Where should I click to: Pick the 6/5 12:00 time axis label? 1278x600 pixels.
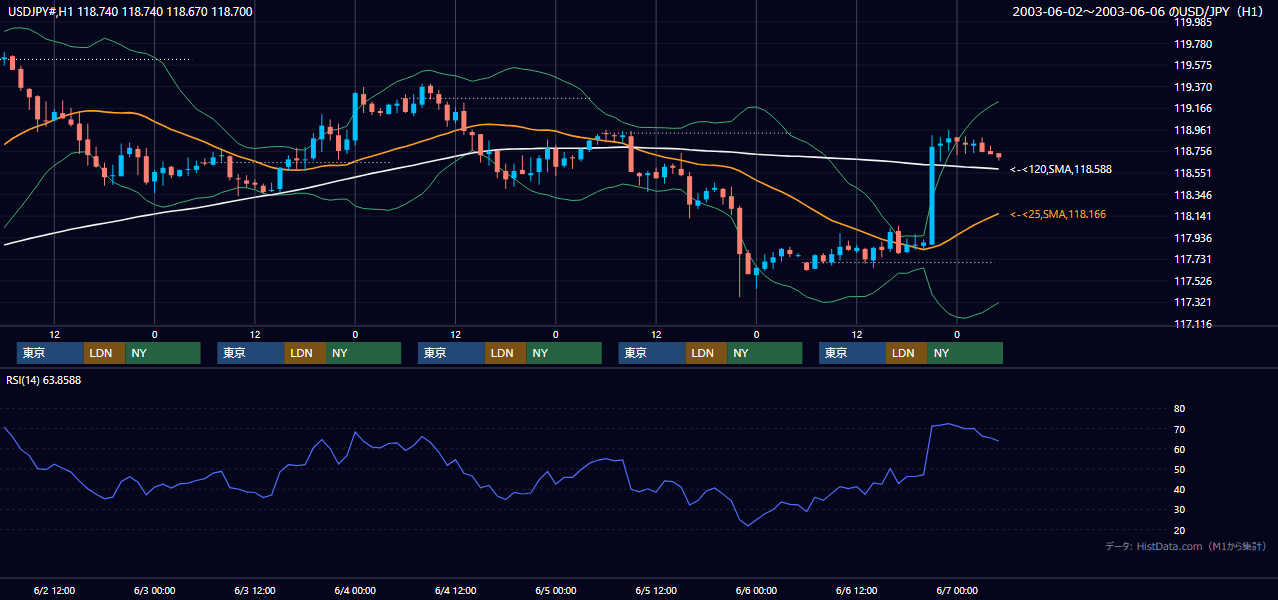pos(656,590)
